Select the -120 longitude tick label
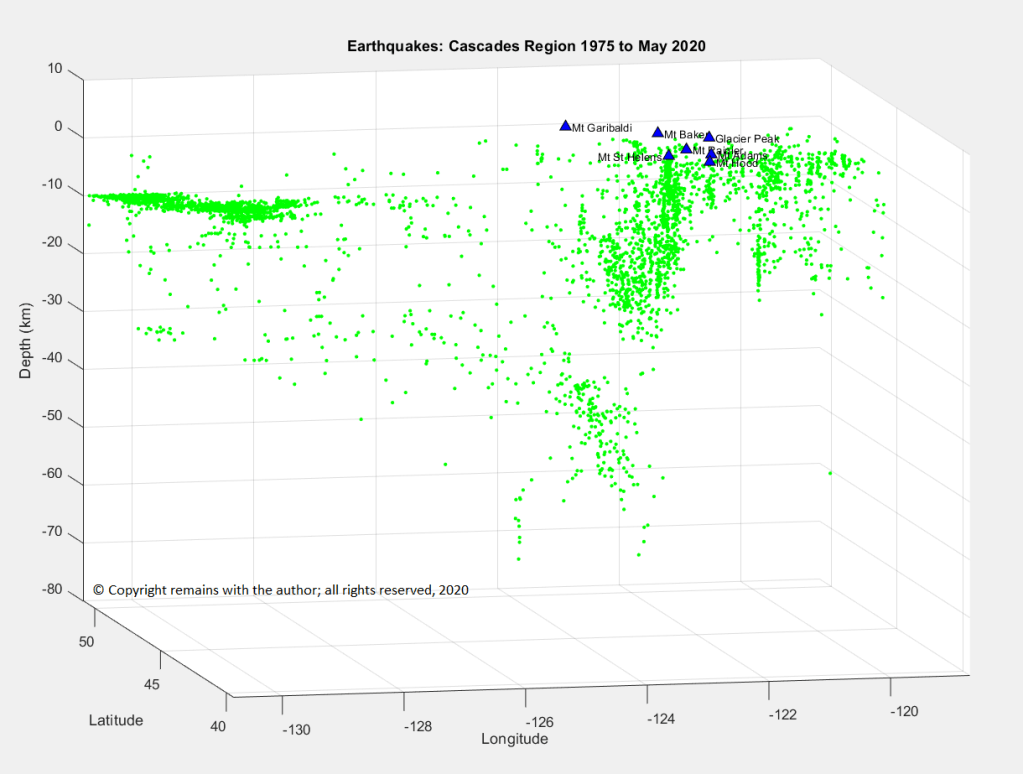The width and height of the screenshot is (1023, 774). coord(904,711)
